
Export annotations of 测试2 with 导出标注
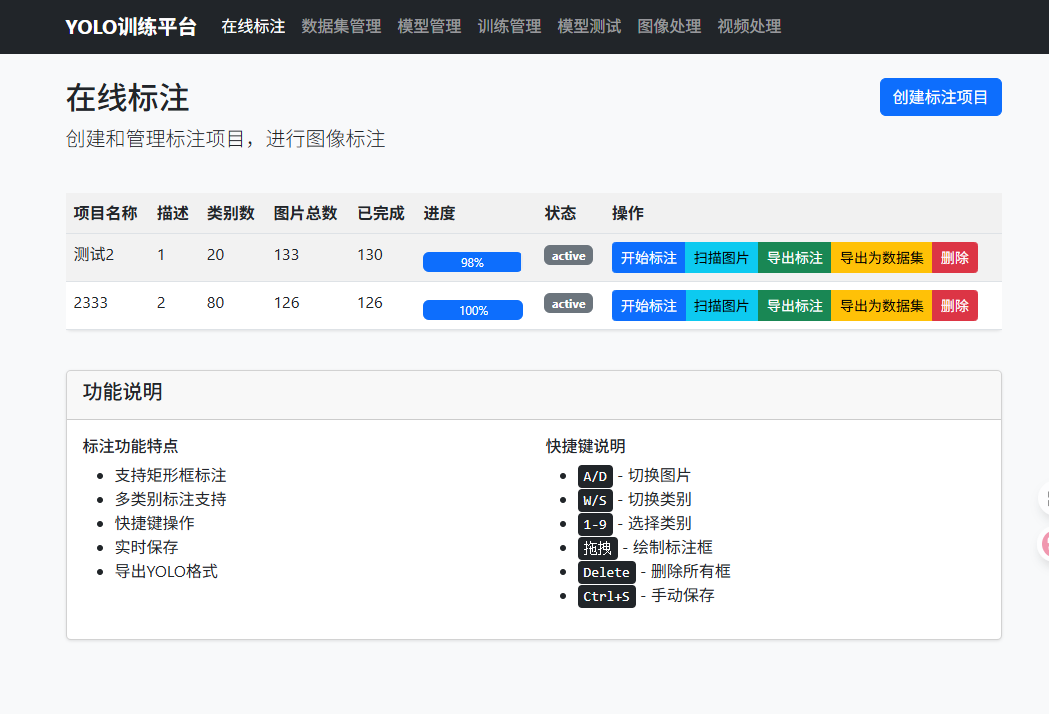point(794,257)
